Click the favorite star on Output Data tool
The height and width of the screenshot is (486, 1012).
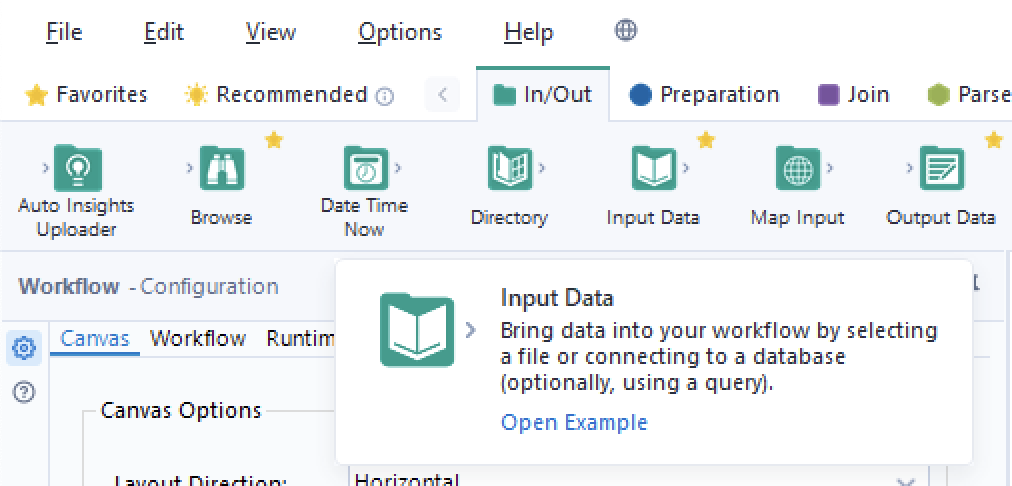tap(994, 139)
